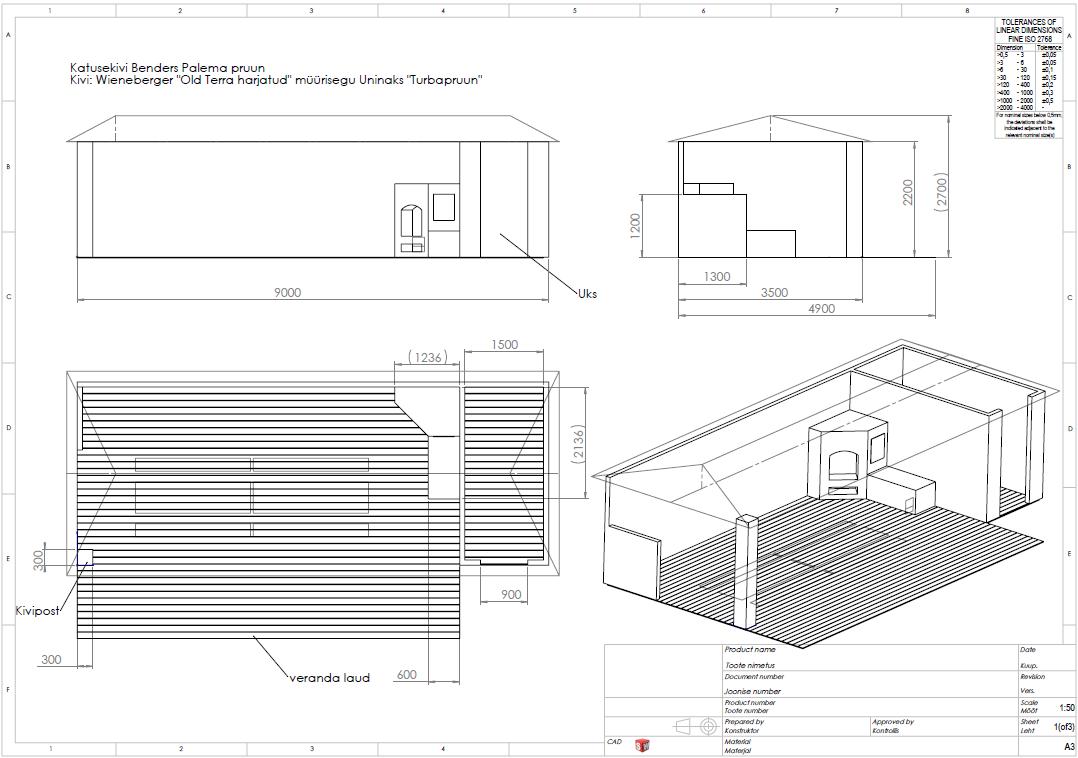Viewport: 1078px width, 758px height.
Task: Select the 'veranda laud' leader note
Action: (329, 677)
